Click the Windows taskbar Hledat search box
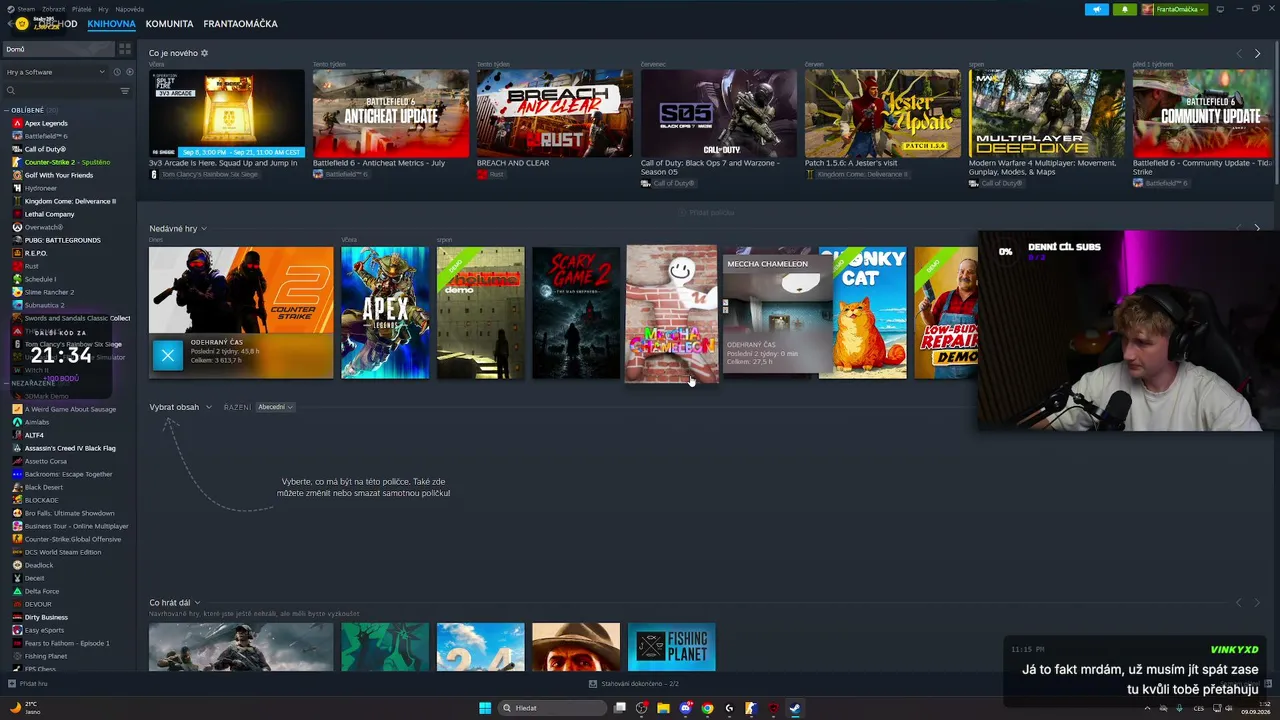 pos(554,708)
